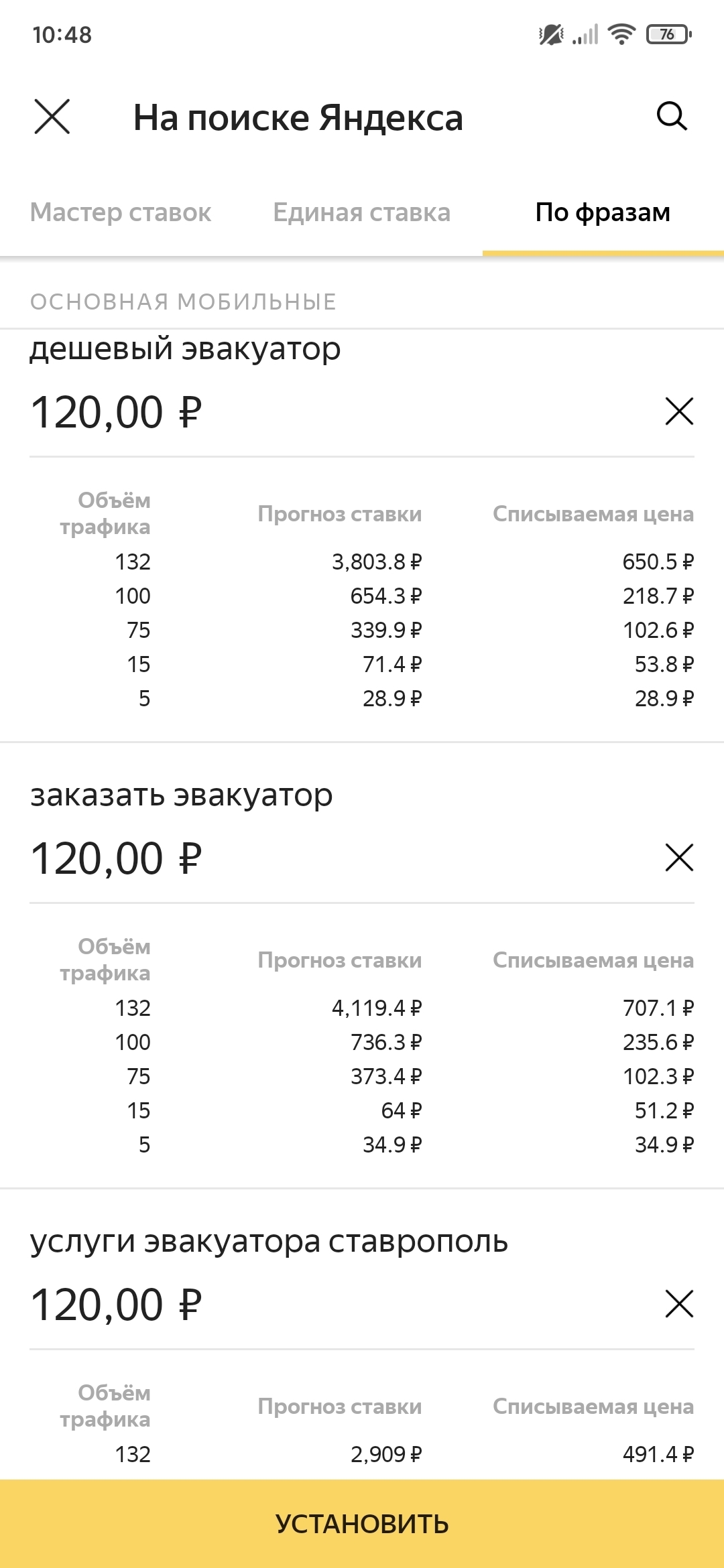Clear the bid for заказать эвакуатор
The width and height of the screenshot is (724, 1568).
(x=679, y=857)
